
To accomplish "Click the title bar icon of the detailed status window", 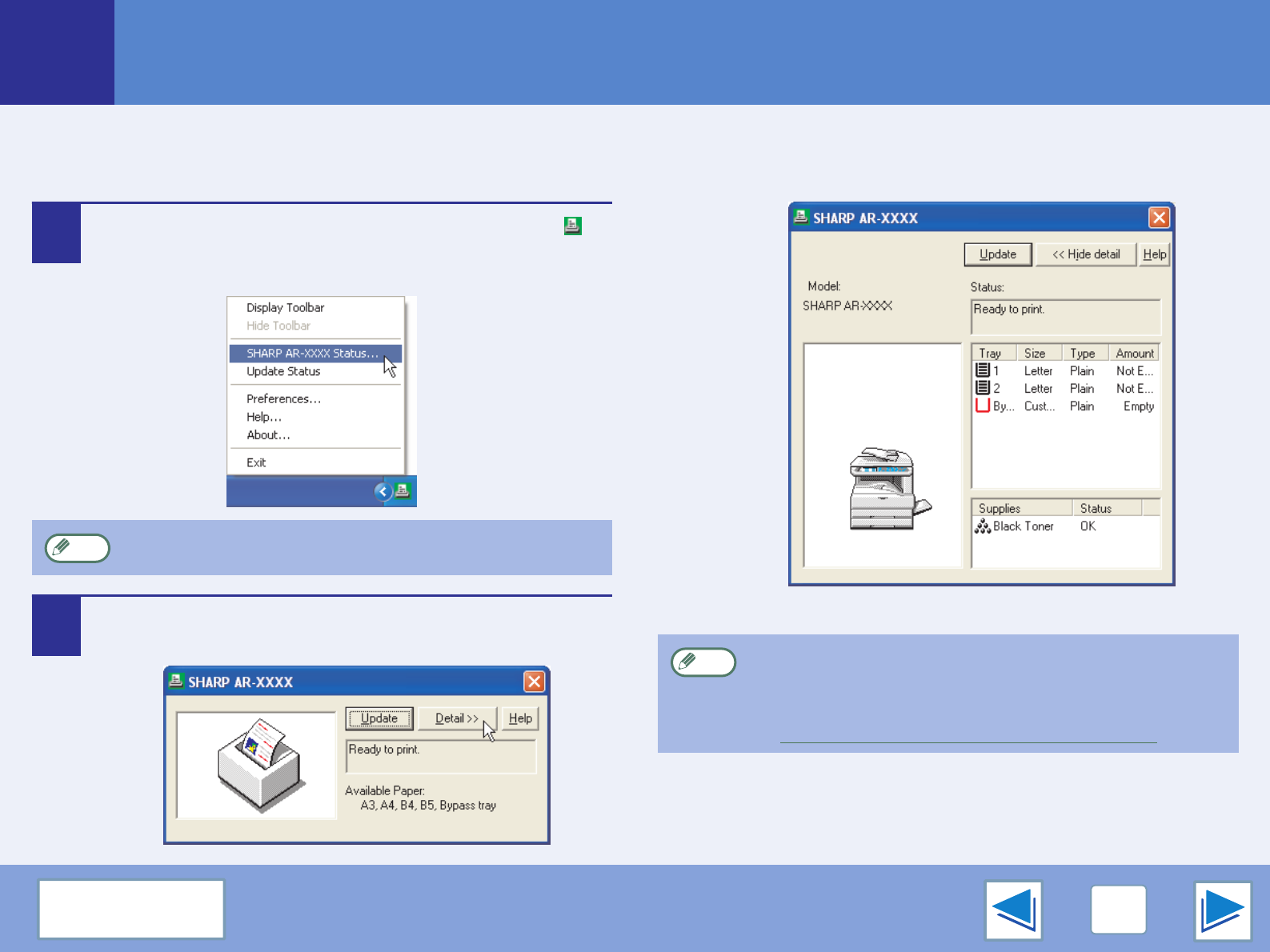I will 801,217.
